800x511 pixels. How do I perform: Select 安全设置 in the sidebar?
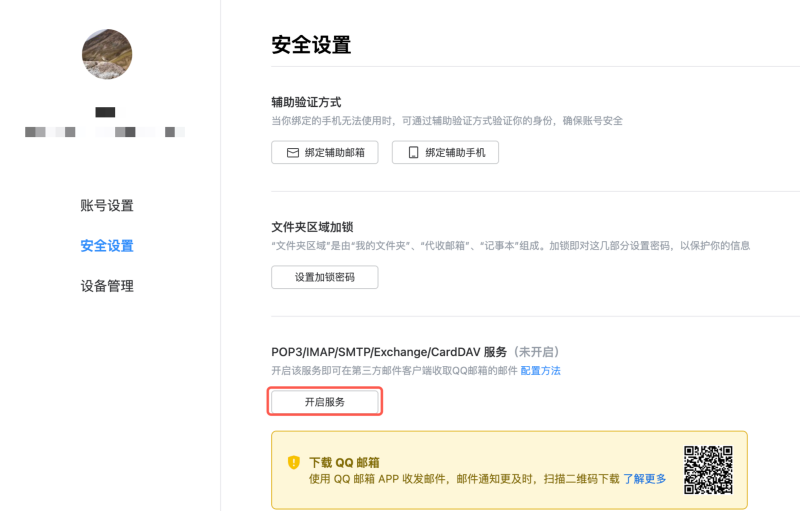click(x=107, y=246)
